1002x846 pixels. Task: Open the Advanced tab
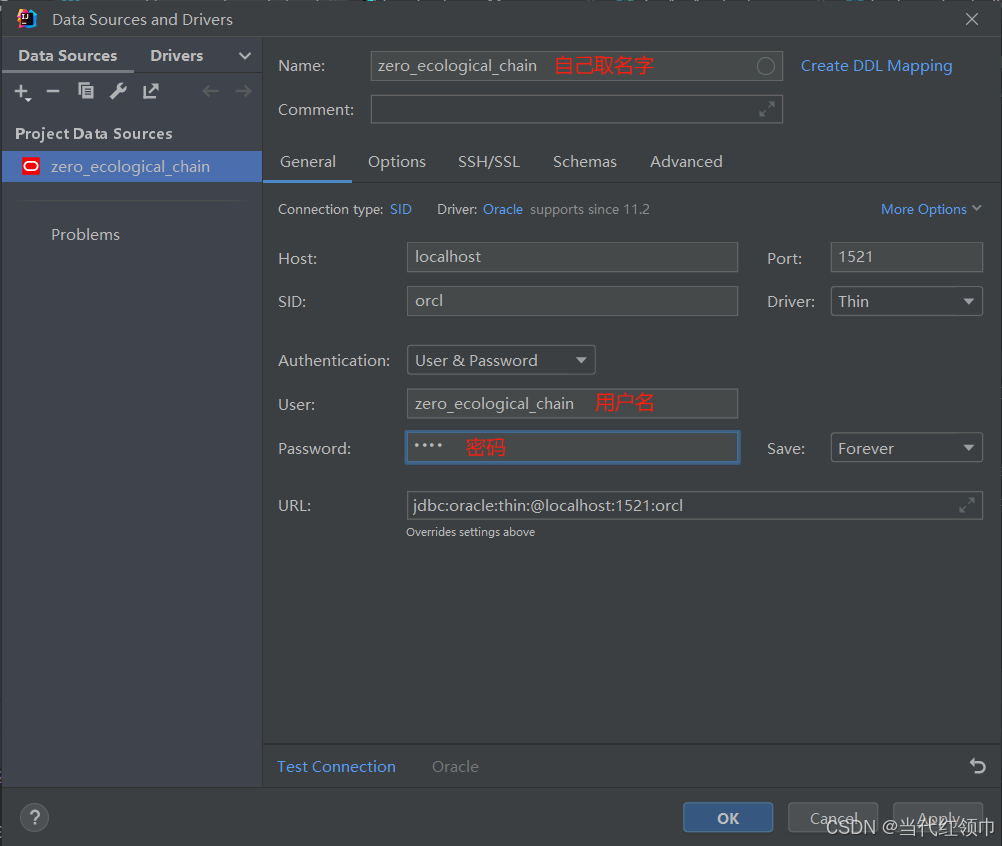(686, 162)
